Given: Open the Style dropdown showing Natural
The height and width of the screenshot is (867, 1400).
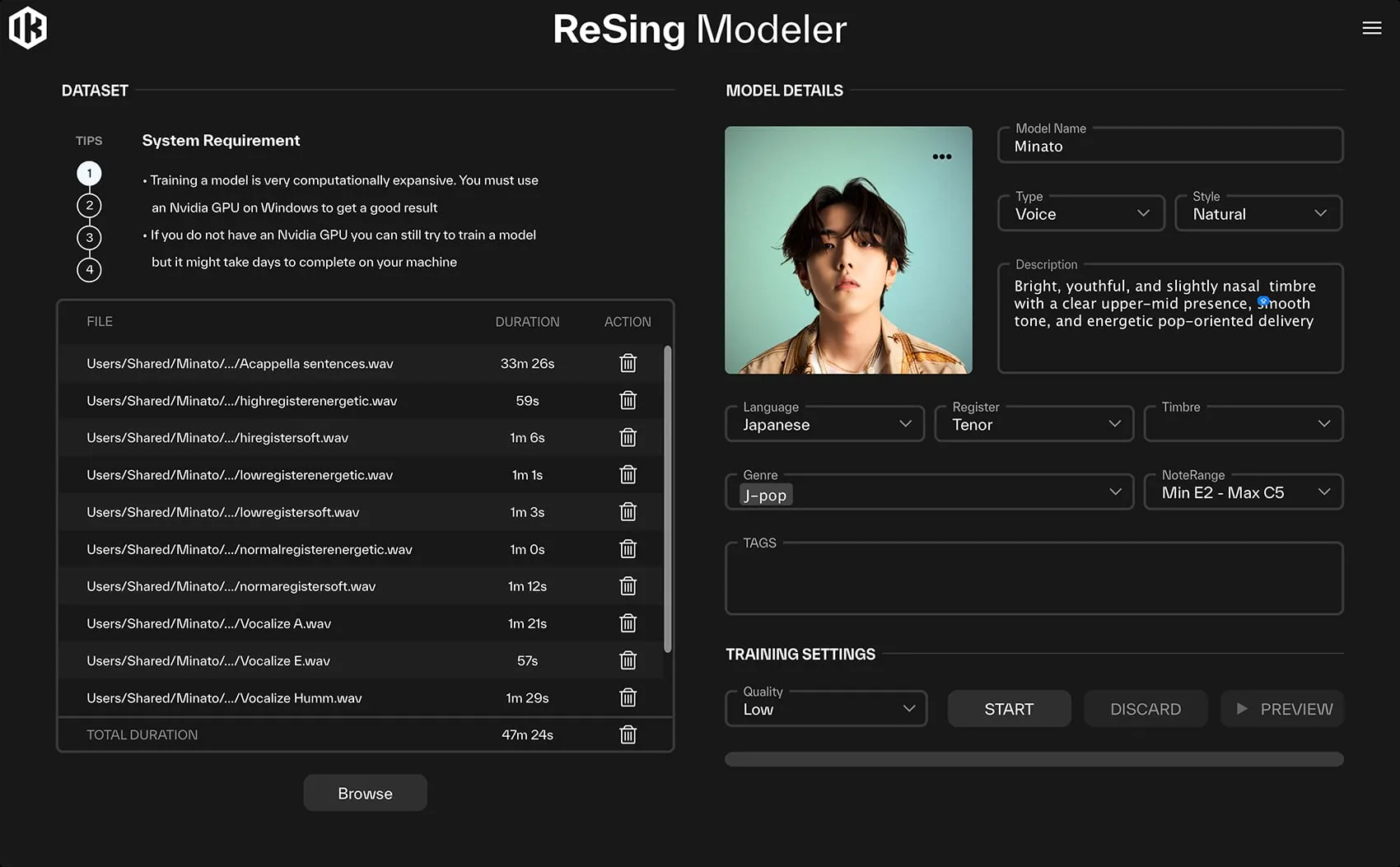Looking at the screenshot, I should click(x=1258, y=213).
